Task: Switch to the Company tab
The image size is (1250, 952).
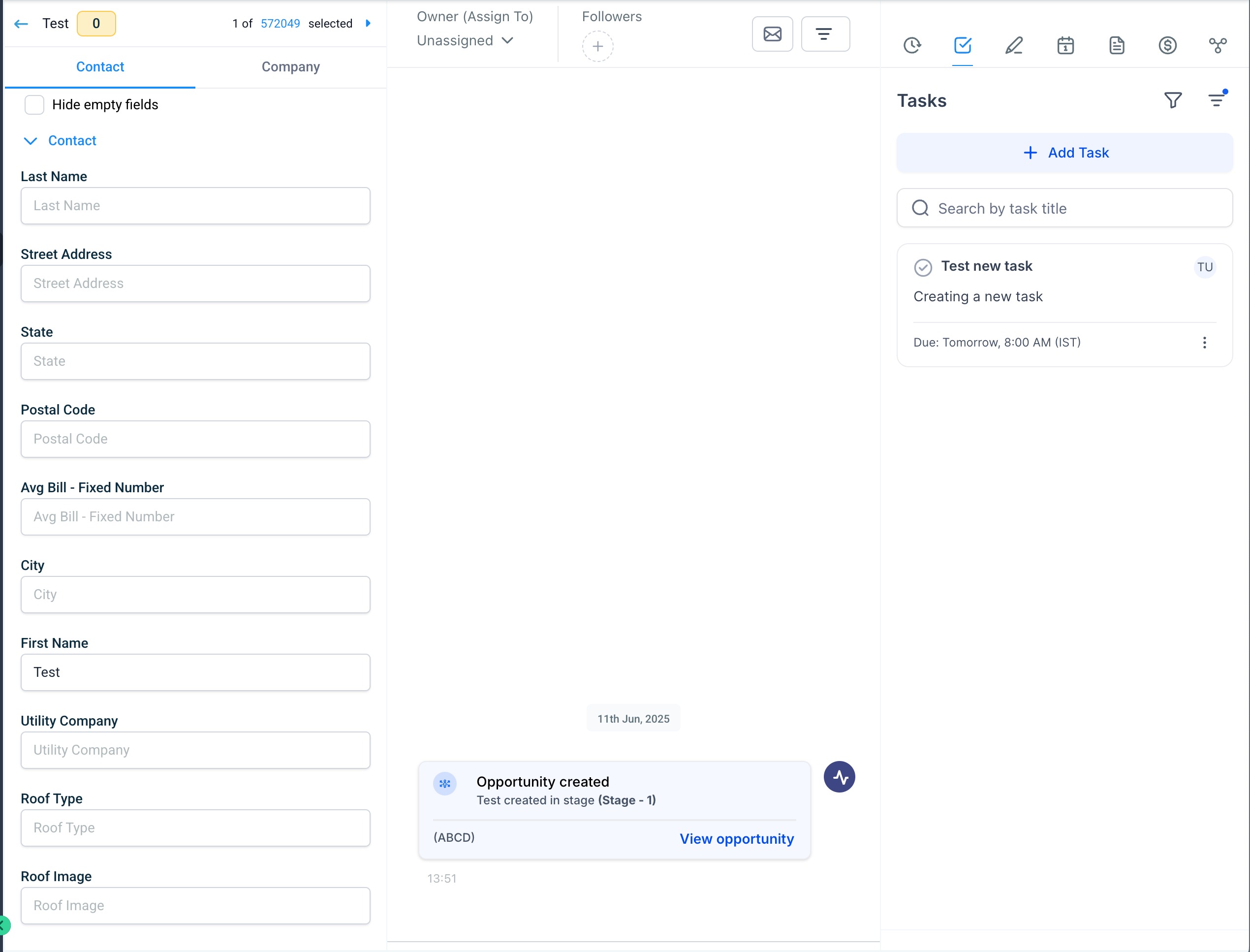Action: [290, 67]
